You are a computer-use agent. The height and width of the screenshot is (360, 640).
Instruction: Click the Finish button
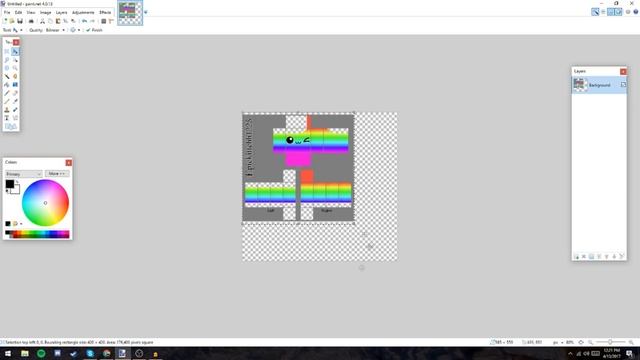[94, 30]
